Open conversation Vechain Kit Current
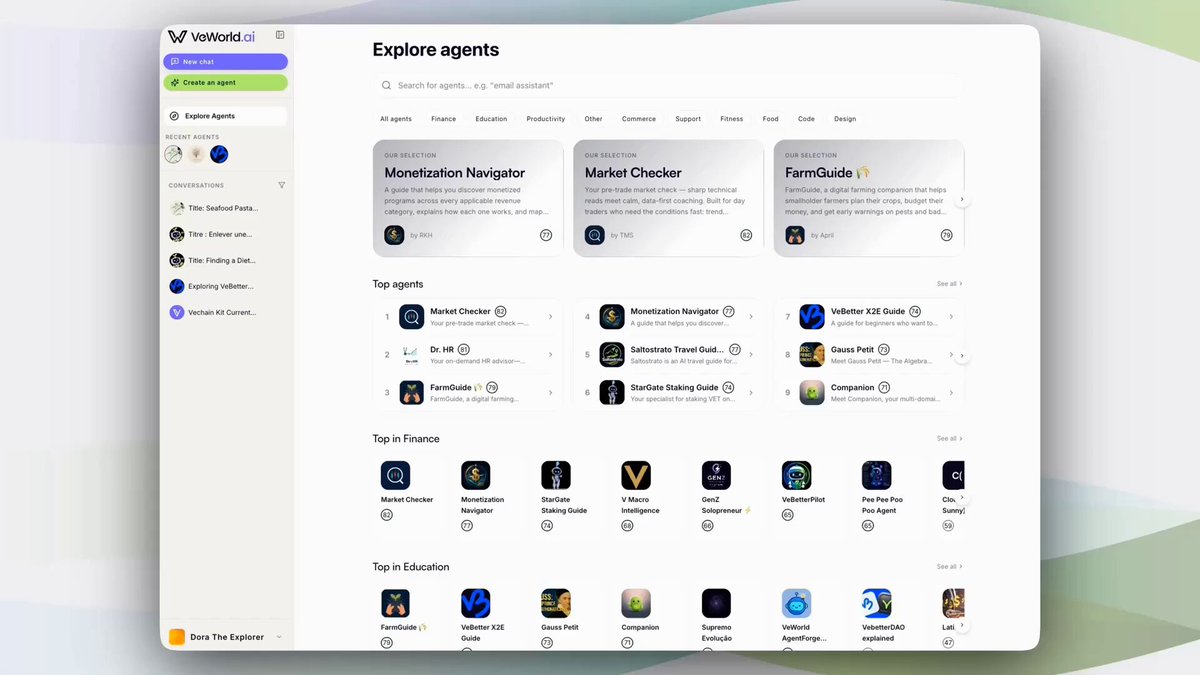The width and height of the screenshot is (1200, 675). click(226, 312)
